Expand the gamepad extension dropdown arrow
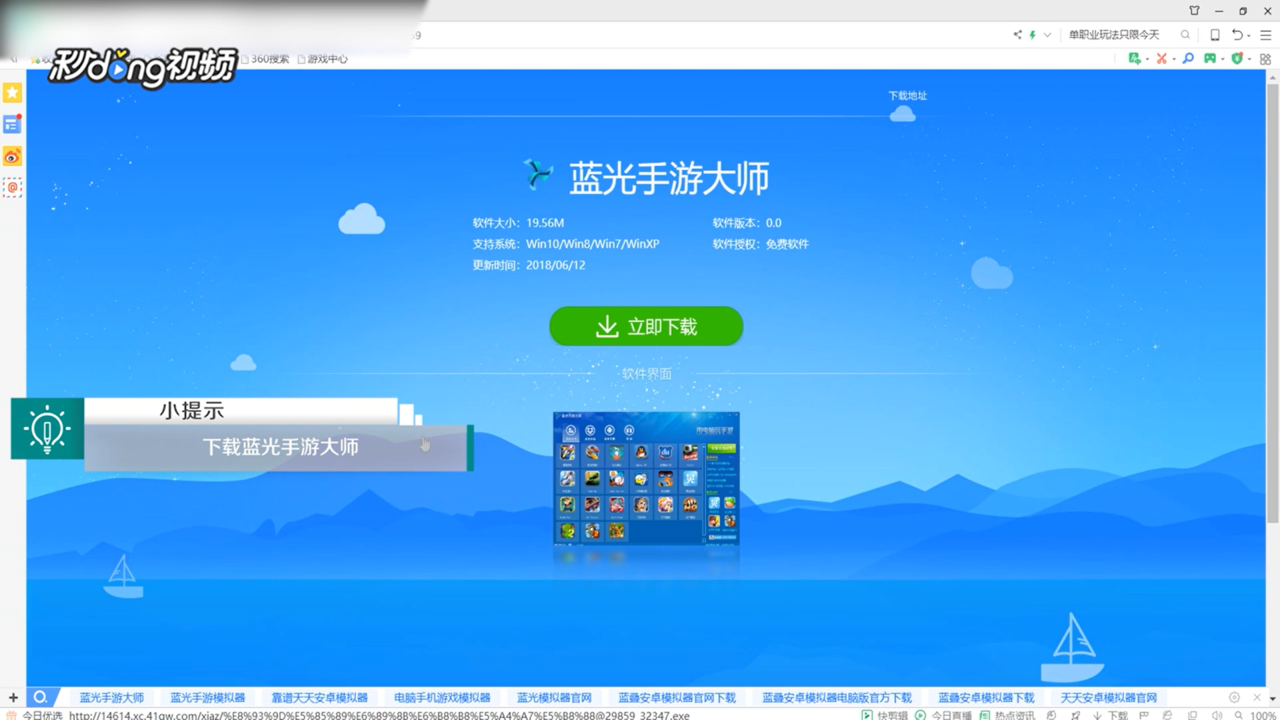Screen dimensions: 1280x720 (1223, 59)
